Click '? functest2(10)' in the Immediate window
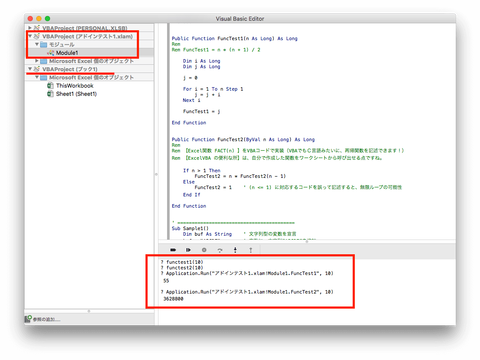The height and width of the screenshot is (360, 480). click(182, 268)
